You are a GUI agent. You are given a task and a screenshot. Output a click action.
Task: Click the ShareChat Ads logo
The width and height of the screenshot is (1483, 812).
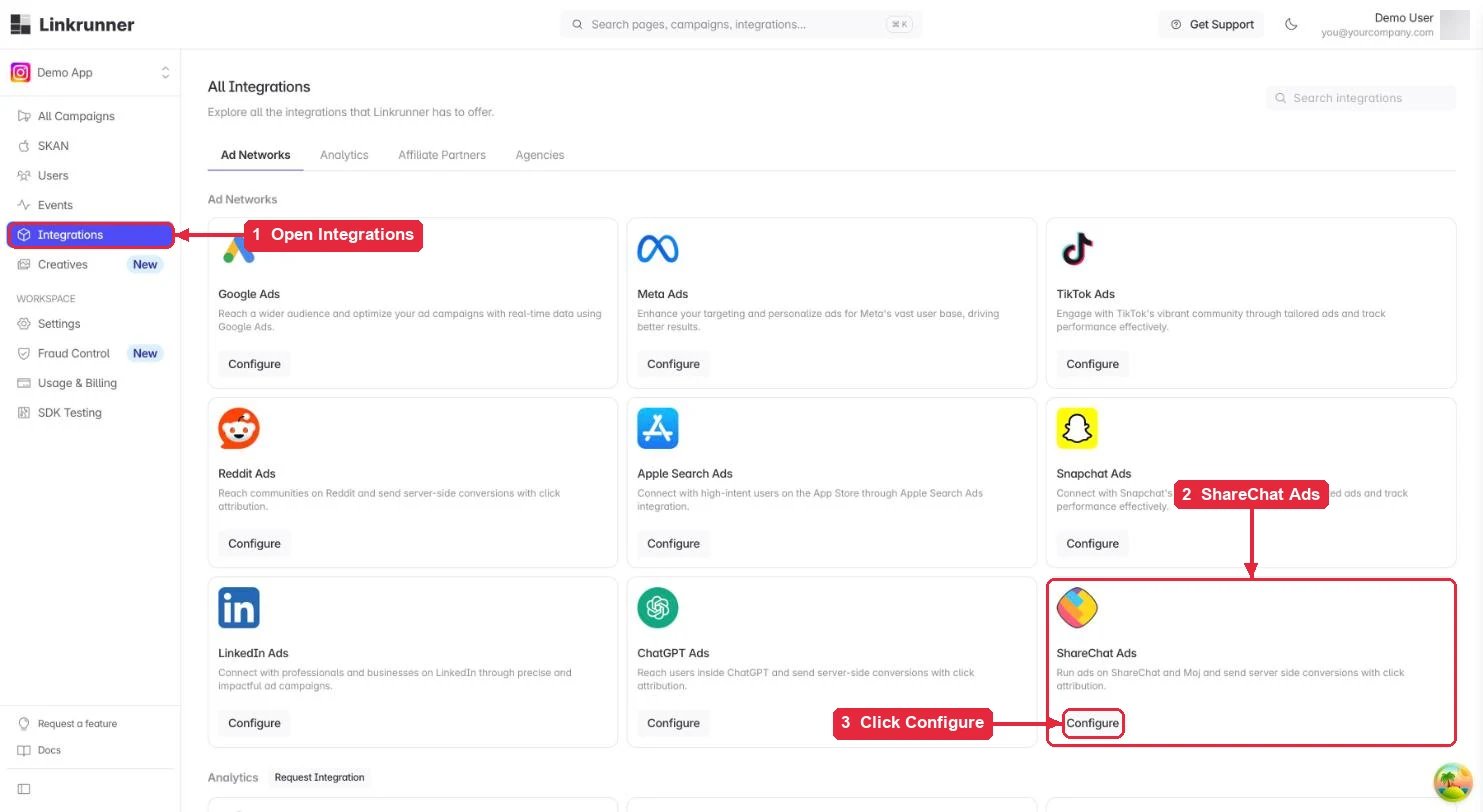1077,608
